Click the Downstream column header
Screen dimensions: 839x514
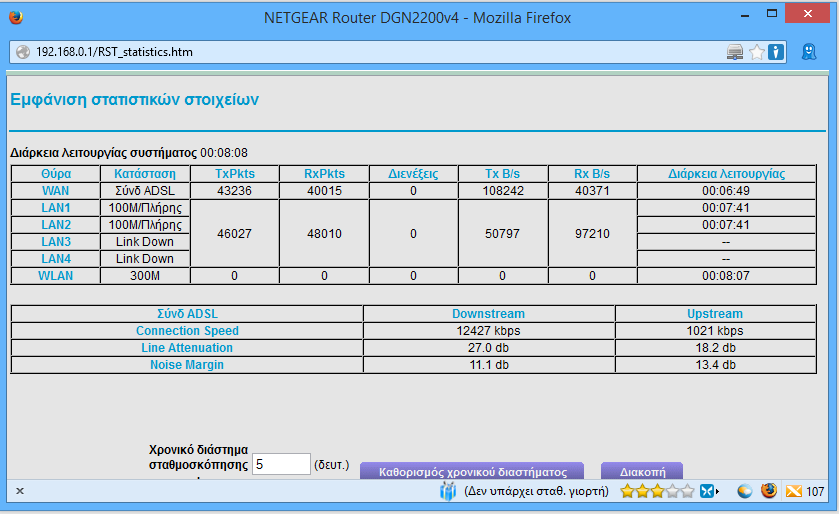[x=489, y=314]
